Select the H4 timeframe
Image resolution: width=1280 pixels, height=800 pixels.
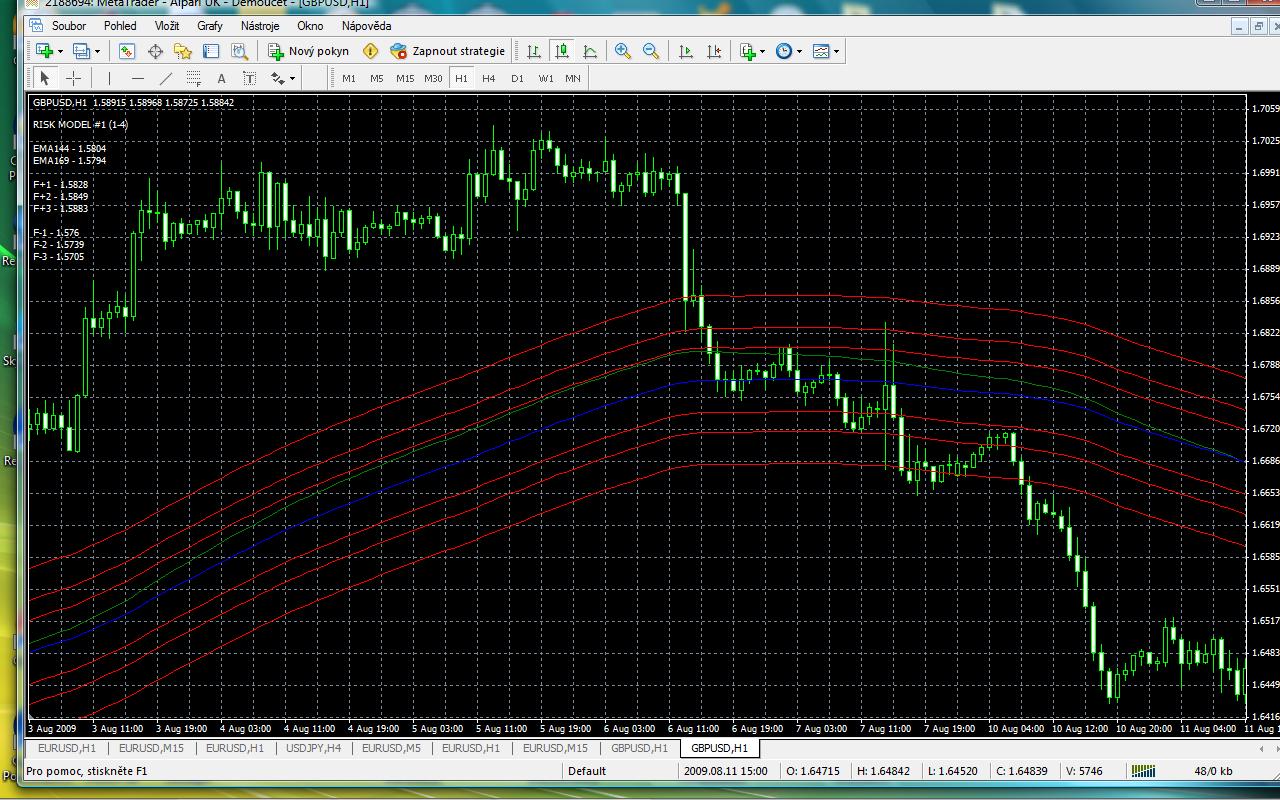point(488,78)
